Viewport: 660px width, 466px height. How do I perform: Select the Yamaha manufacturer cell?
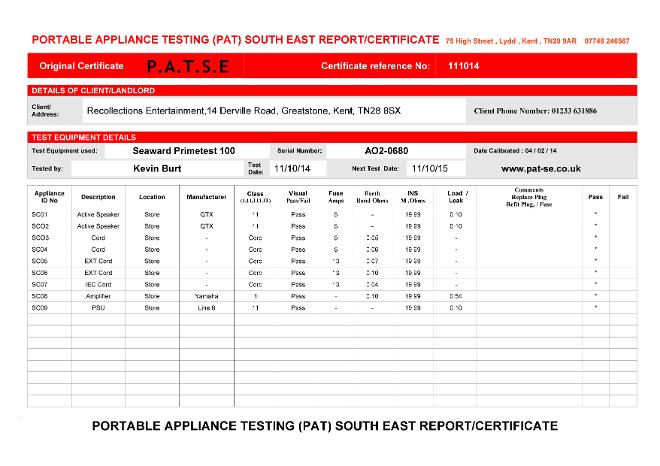pyautogui.click(x=206, y=296)
